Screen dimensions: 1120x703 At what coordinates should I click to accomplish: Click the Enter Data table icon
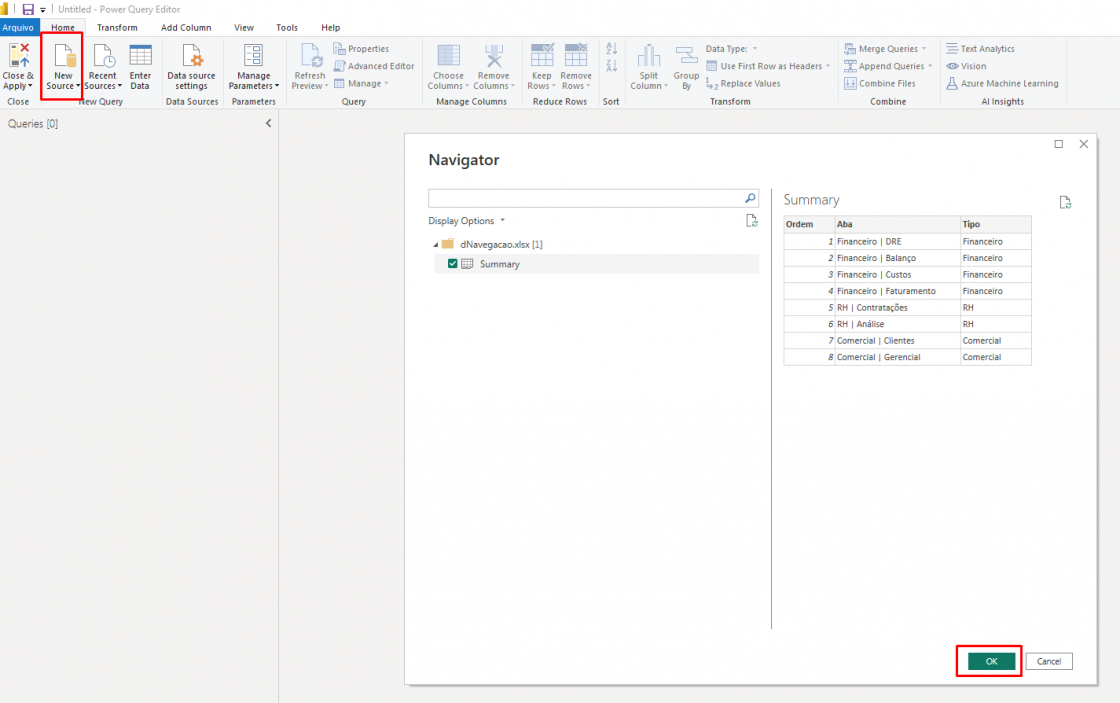coord(140,56)
